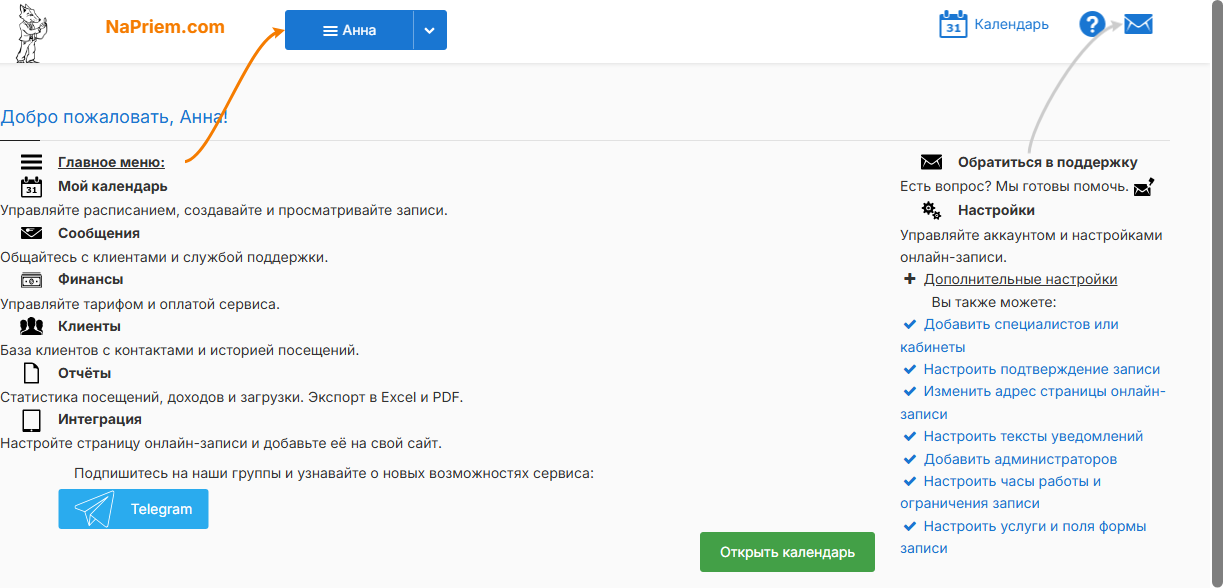This screenshot has width=1223, height=588.
Task: Click the Добро пожаловать, Анна! heading
Action: click(114, 117)
